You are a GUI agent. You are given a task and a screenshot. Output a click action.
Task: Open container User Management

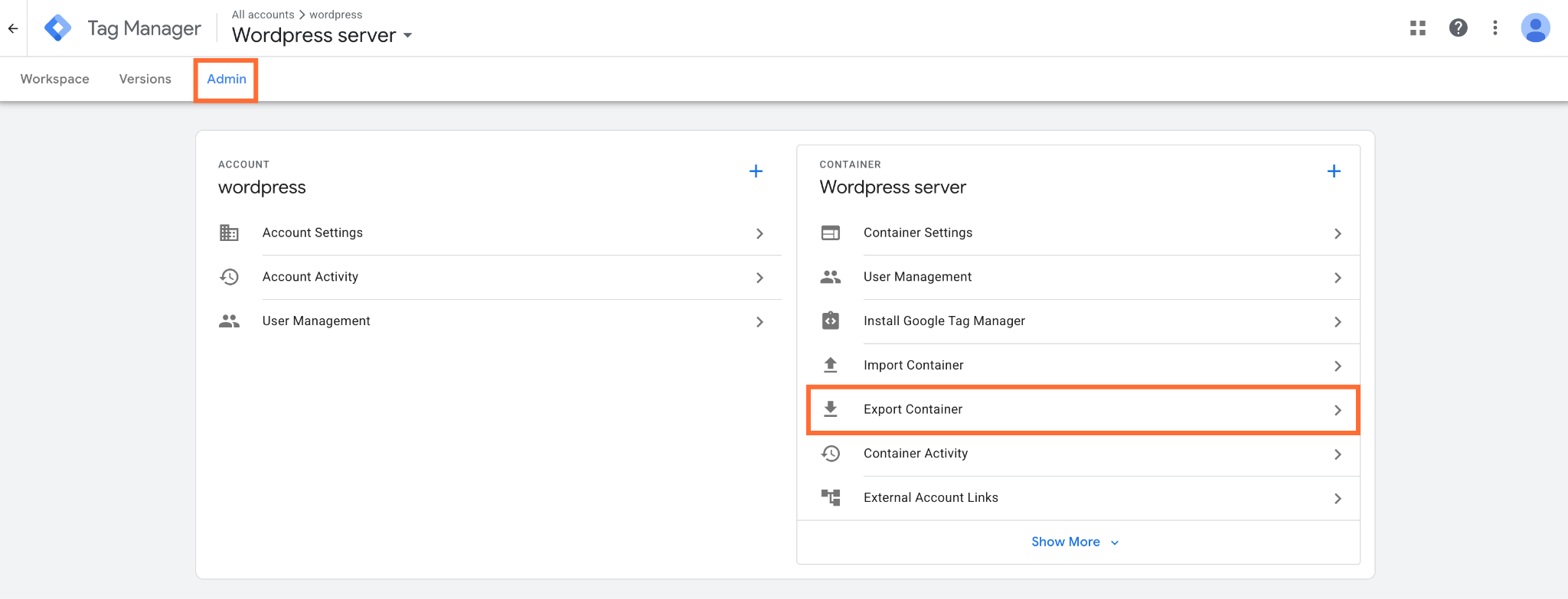[1078, 277]
